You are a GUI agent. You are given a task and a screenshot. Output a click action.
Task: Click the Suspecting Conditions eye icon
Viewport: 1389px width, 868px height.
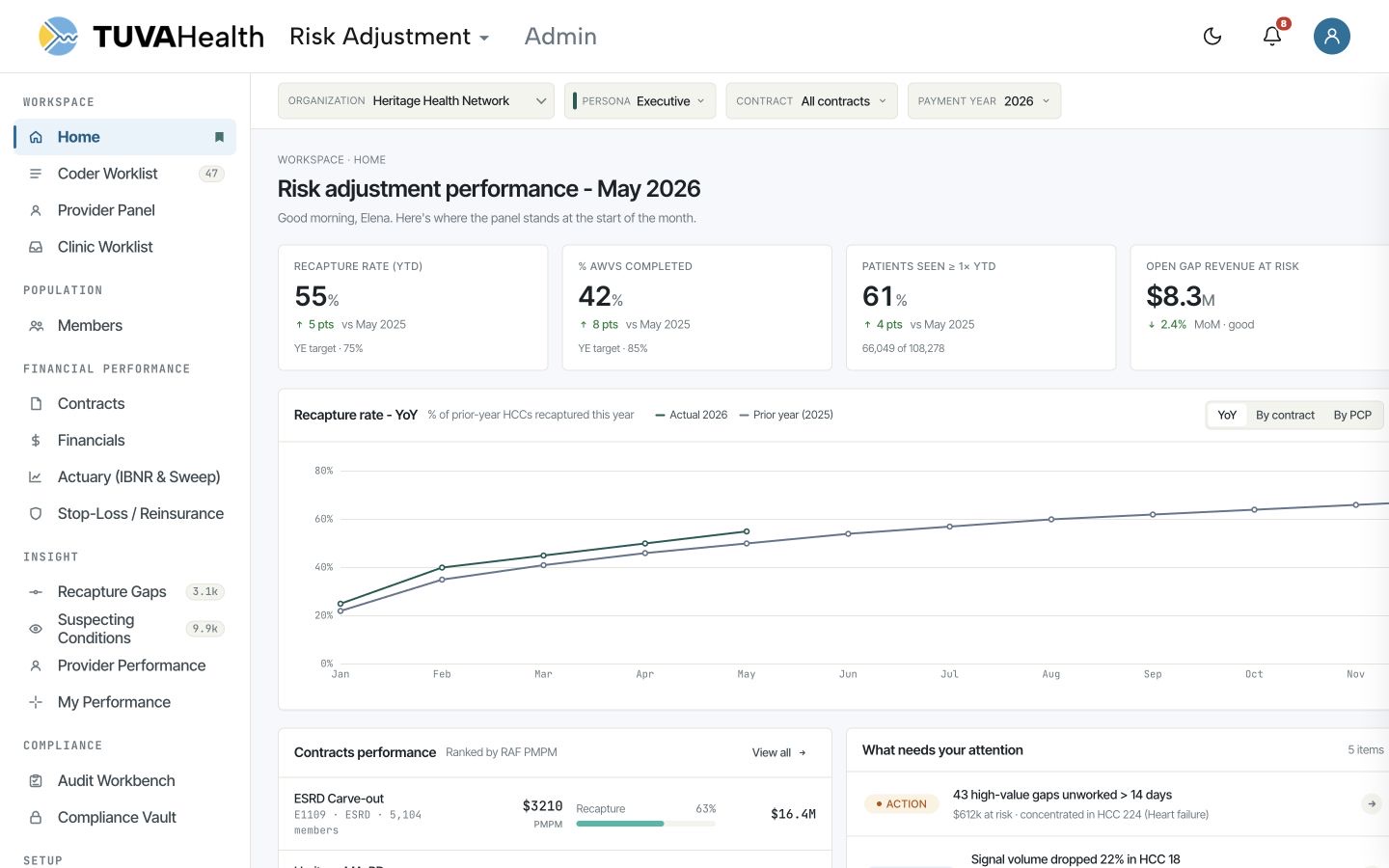coord(36,629)
